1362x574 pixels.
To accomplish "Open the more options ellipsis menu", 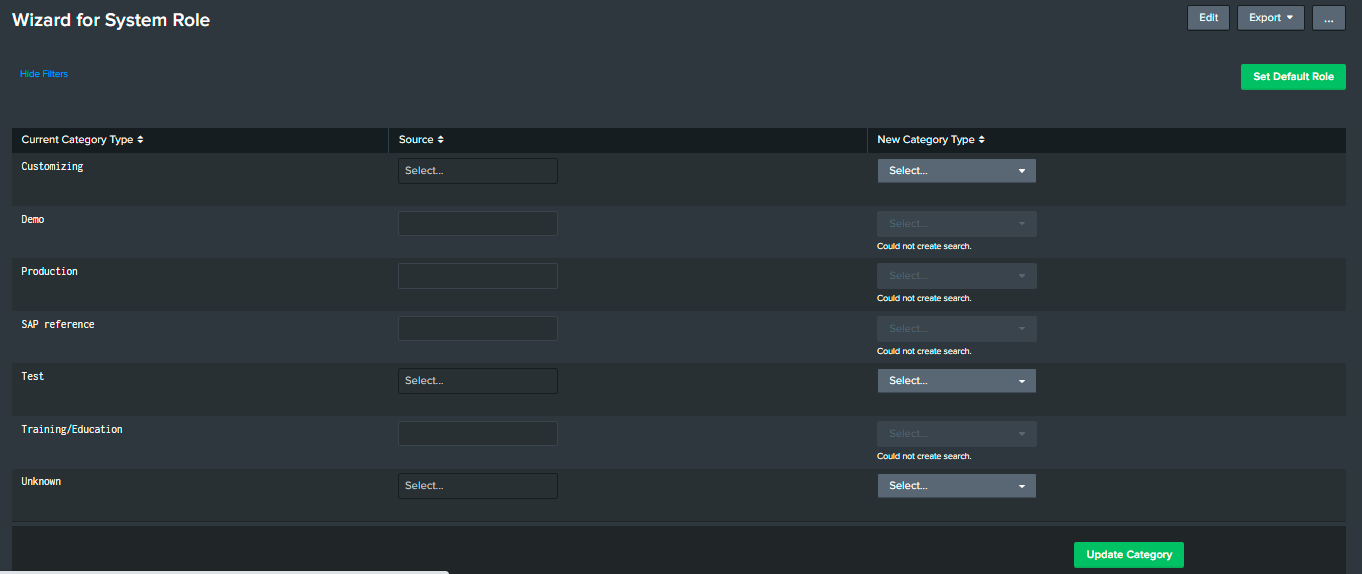I will pos(1328,18).
